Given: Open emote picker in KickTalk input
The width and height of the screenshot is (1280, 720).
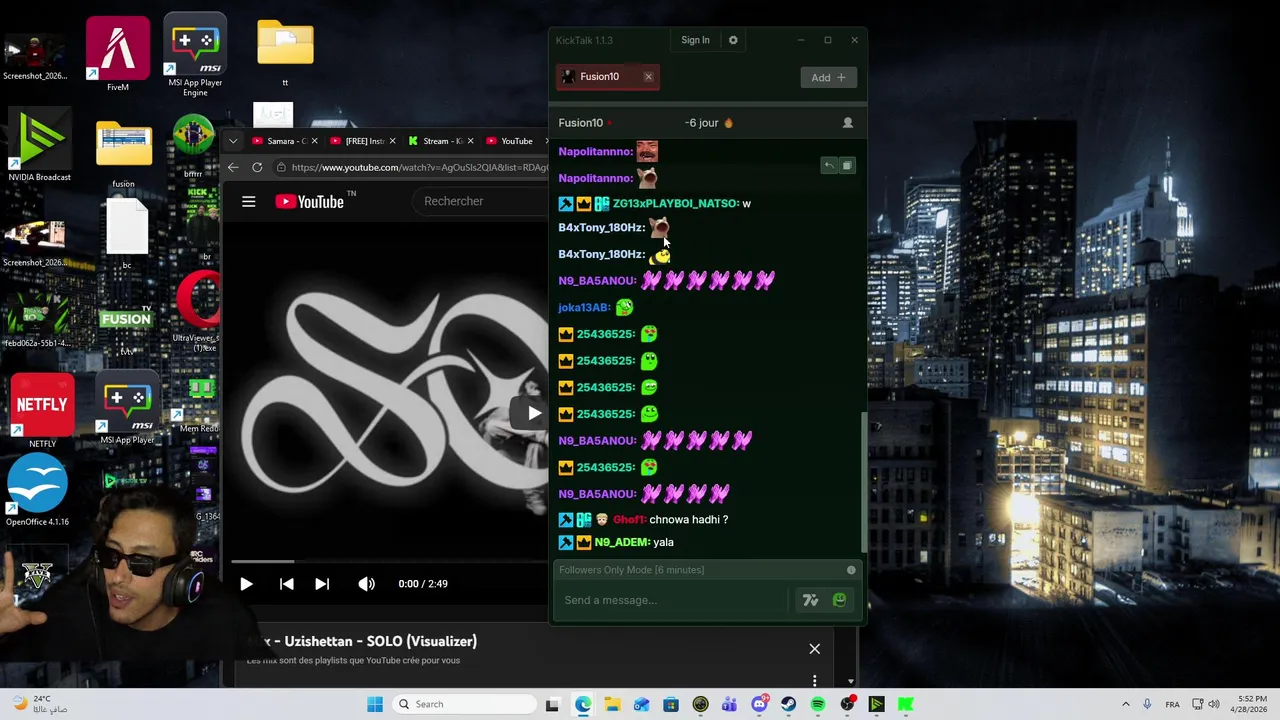Looking at the screenshot, I should tap(839, 600).
